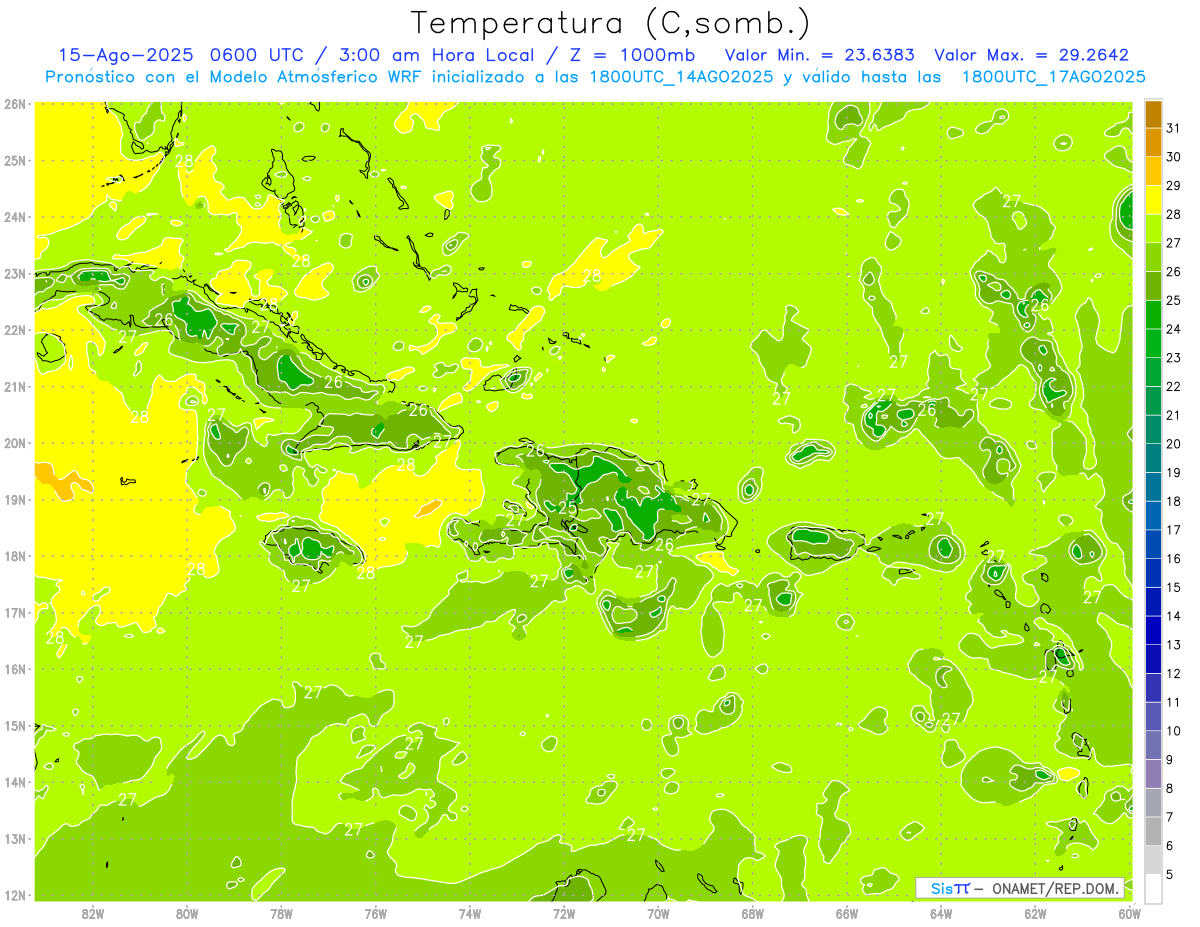This screenshot has height=927, width=1200.
Task: Click the yellow legend swatch between 28 and 29
Action: pyautogui.click(x=1153, y=200)
